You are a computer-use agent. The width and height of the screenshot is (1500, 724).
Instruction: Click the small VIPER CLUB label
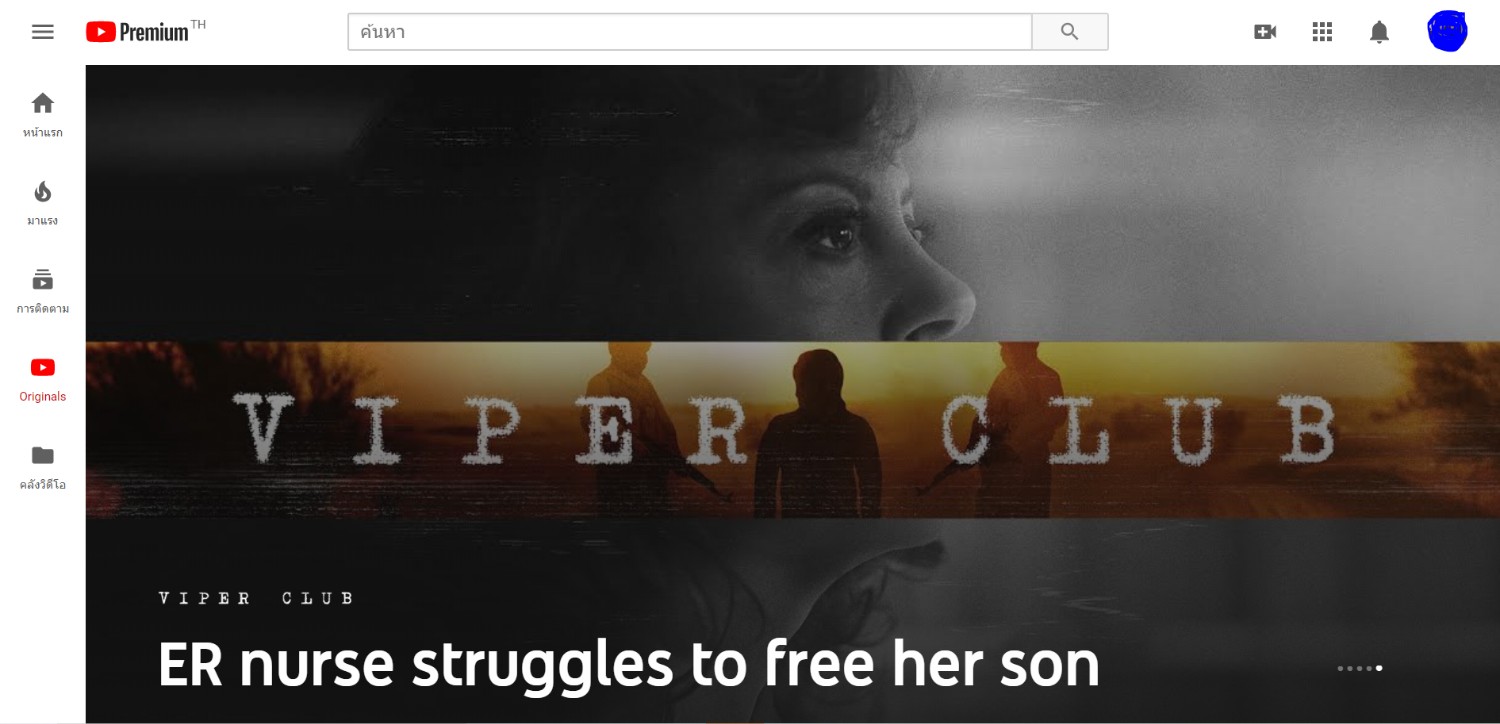(x=256, y=598)
